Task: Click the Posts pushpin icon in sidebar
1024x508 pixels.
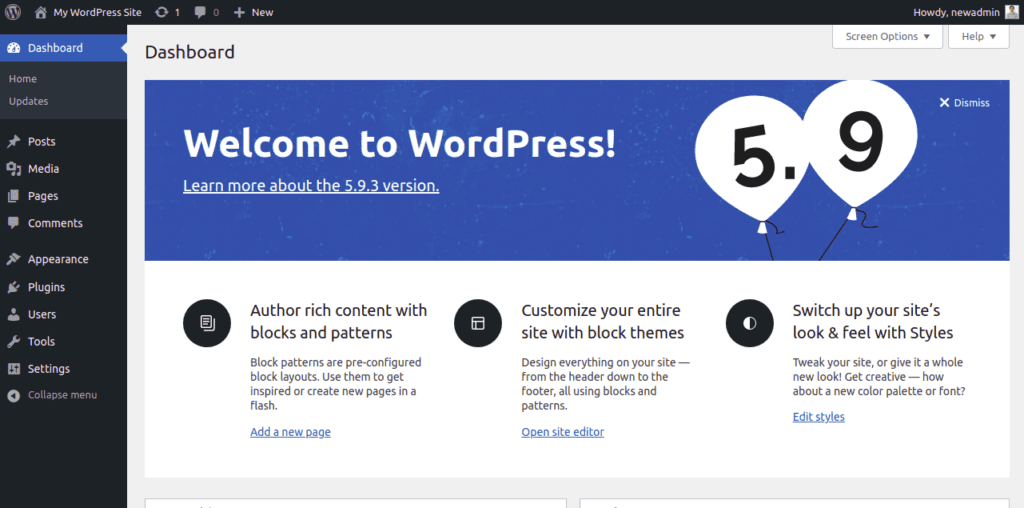Action: click(x=13, y=142)
